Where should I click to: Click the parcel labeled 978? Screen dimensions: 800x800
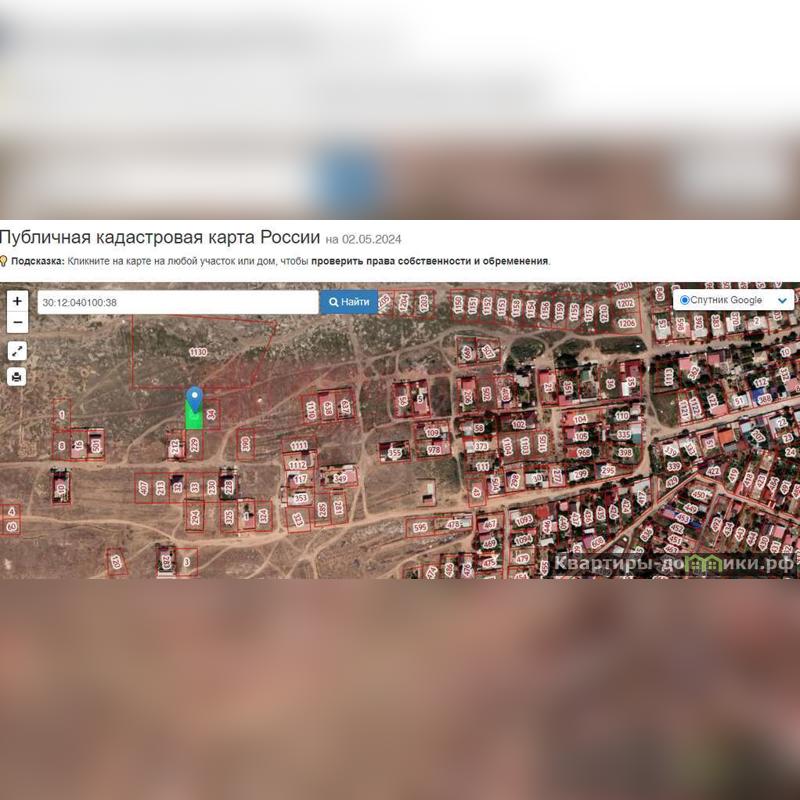point(433,450)
